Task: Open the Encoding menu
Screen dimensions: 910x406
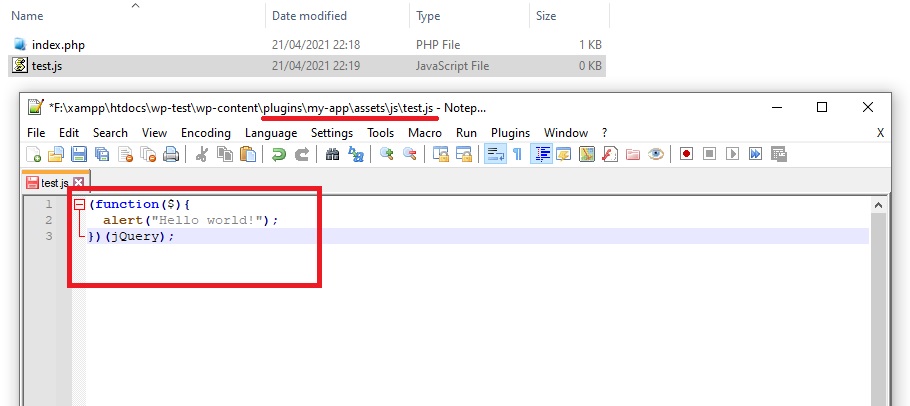Action: tap(206, 132)
